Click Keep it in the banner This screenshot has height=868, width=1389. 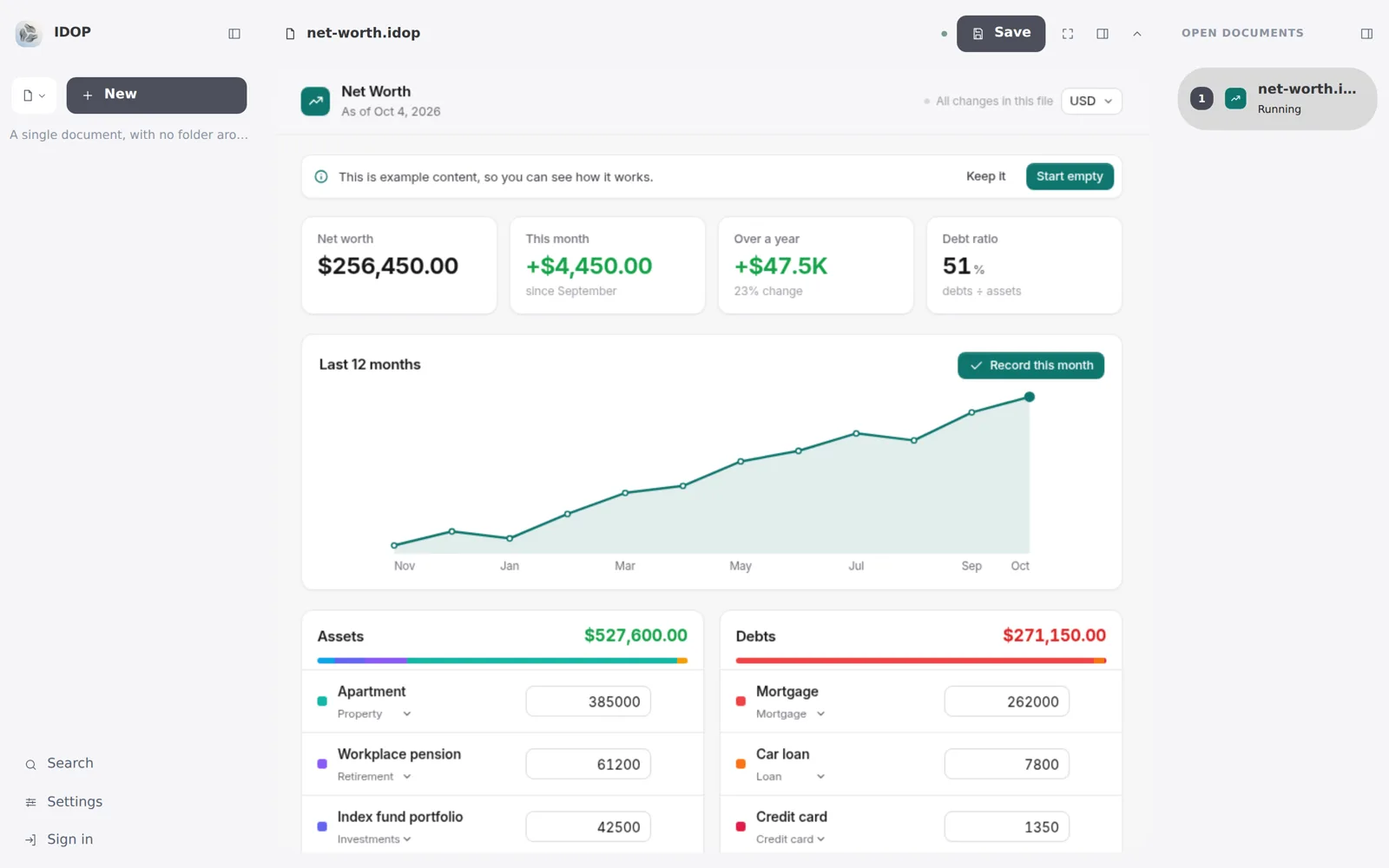(985, 176)
